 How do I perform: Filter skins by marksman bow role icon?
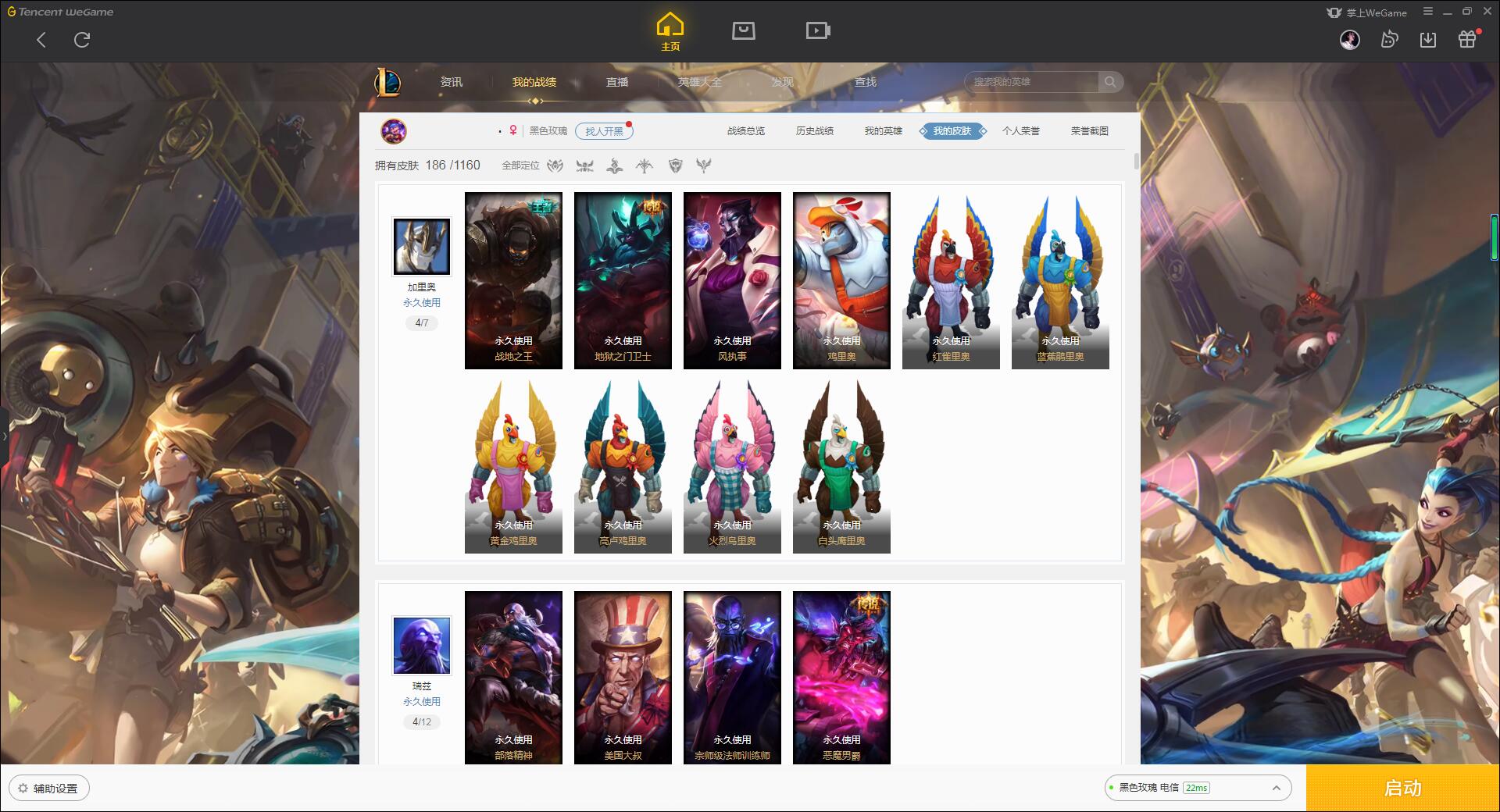pos(645,166)
